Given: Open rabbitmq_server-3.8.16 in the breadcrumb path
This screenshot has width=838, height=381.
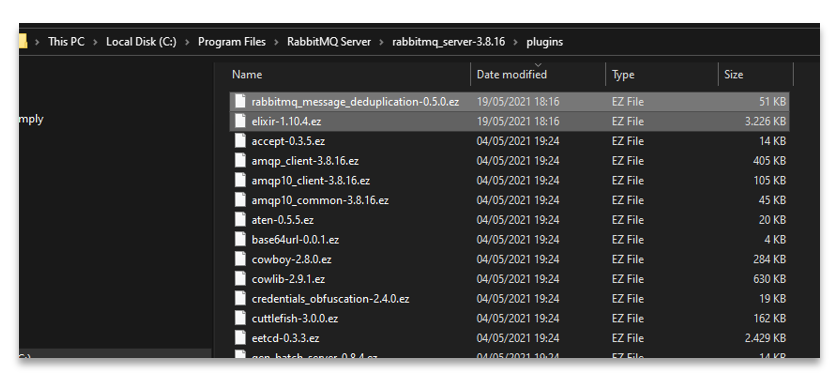Looking at the screenshot, I should click(448, 41).
